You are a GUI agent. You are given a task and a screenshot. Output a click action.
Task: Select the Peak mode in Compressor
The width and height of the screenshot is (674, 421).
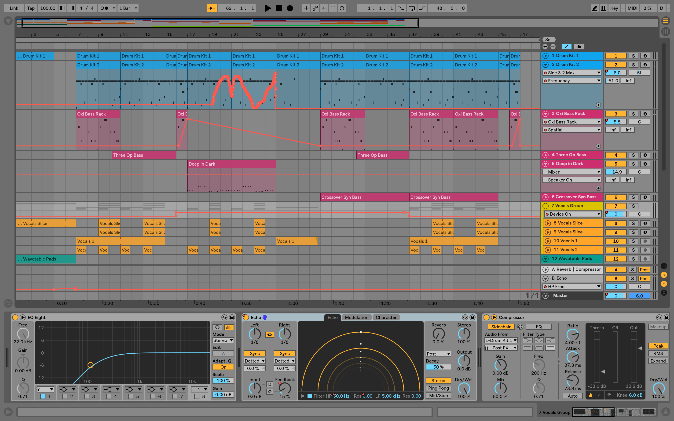coord(658,346)
